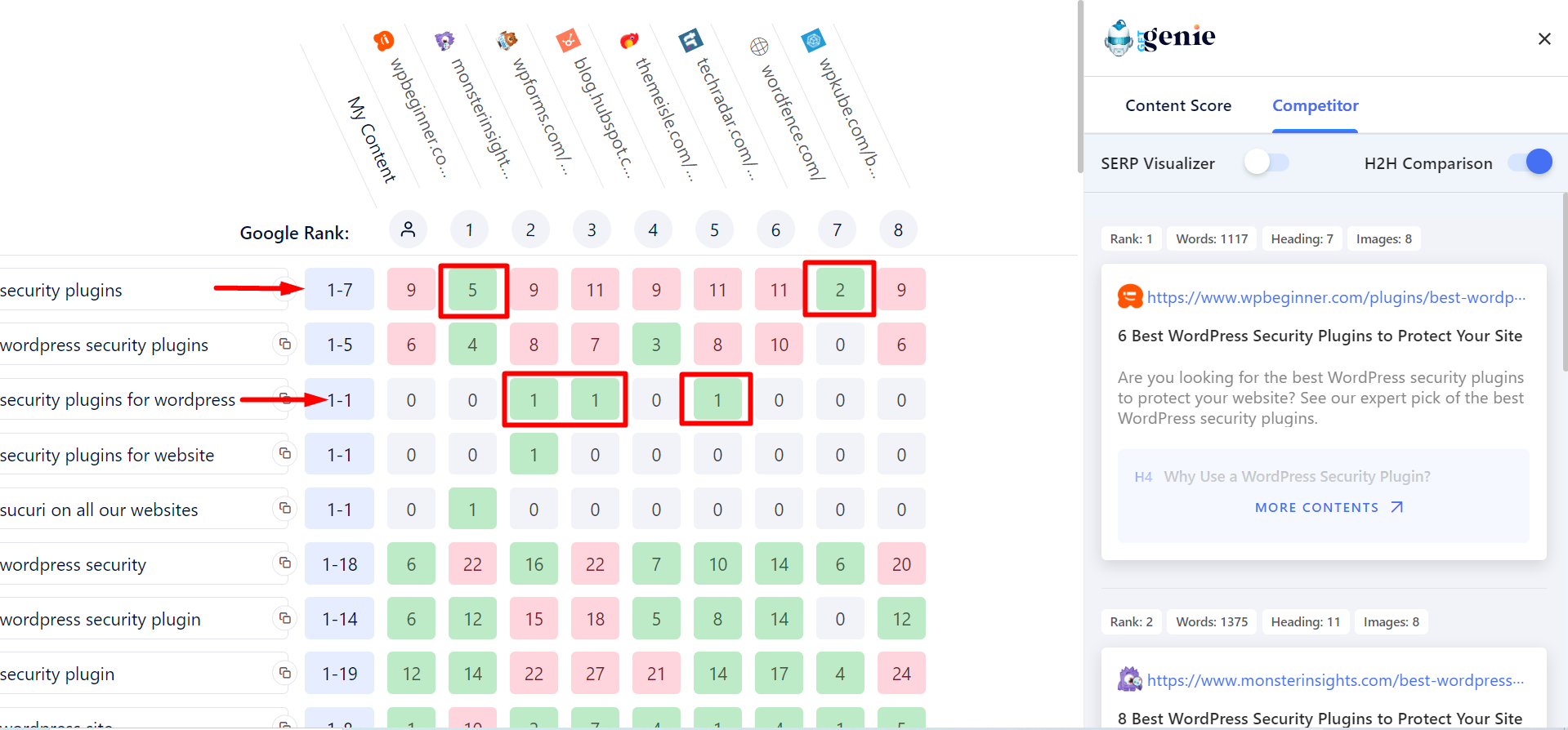The image size is (1568, 730).
Task: Click 'wordpress security' keyword text
Action: tap(73, 564)
